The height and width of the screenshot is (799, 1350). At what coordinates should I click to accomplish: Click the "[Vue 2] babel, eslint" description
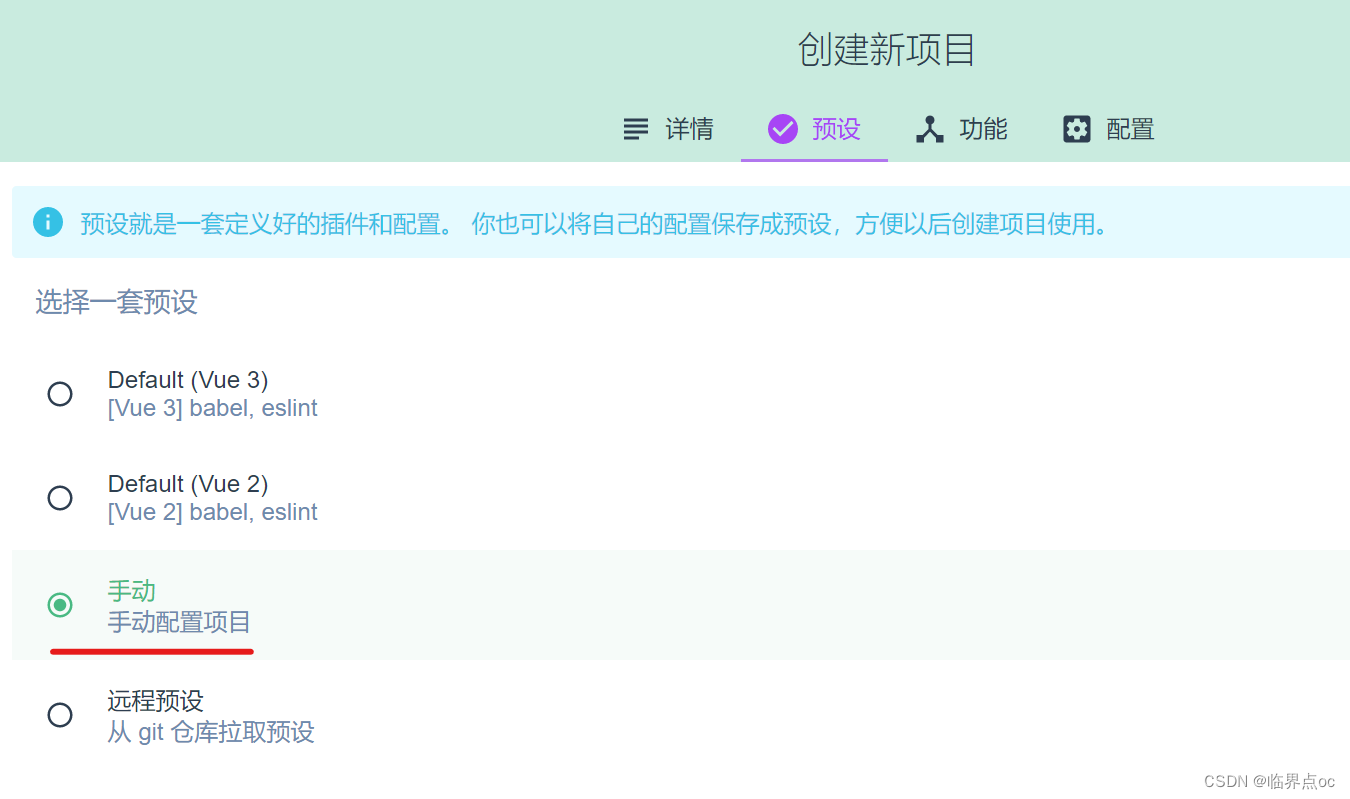coord(213,512)
